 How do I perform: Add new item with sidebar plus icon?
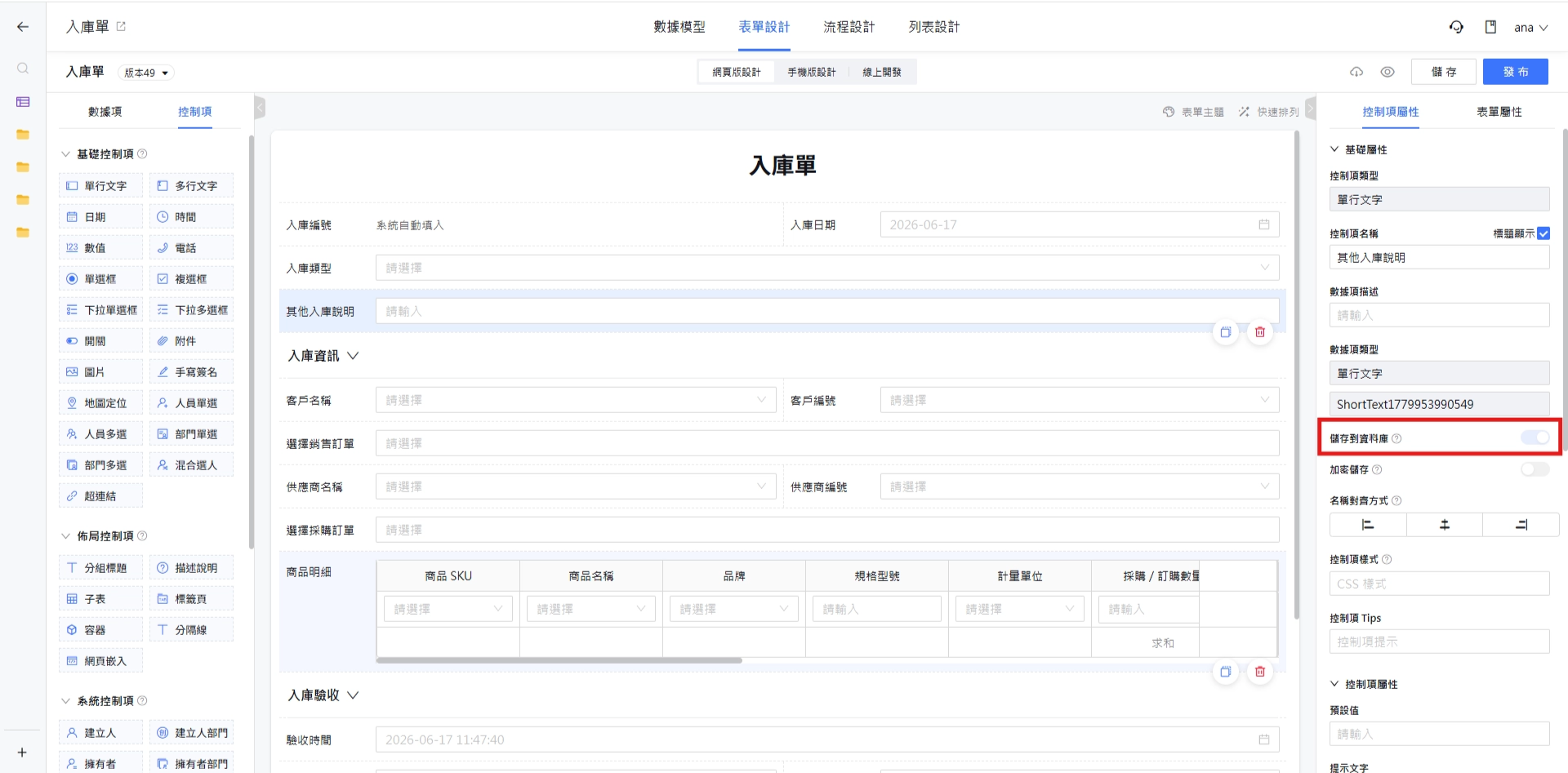[22, 753]
